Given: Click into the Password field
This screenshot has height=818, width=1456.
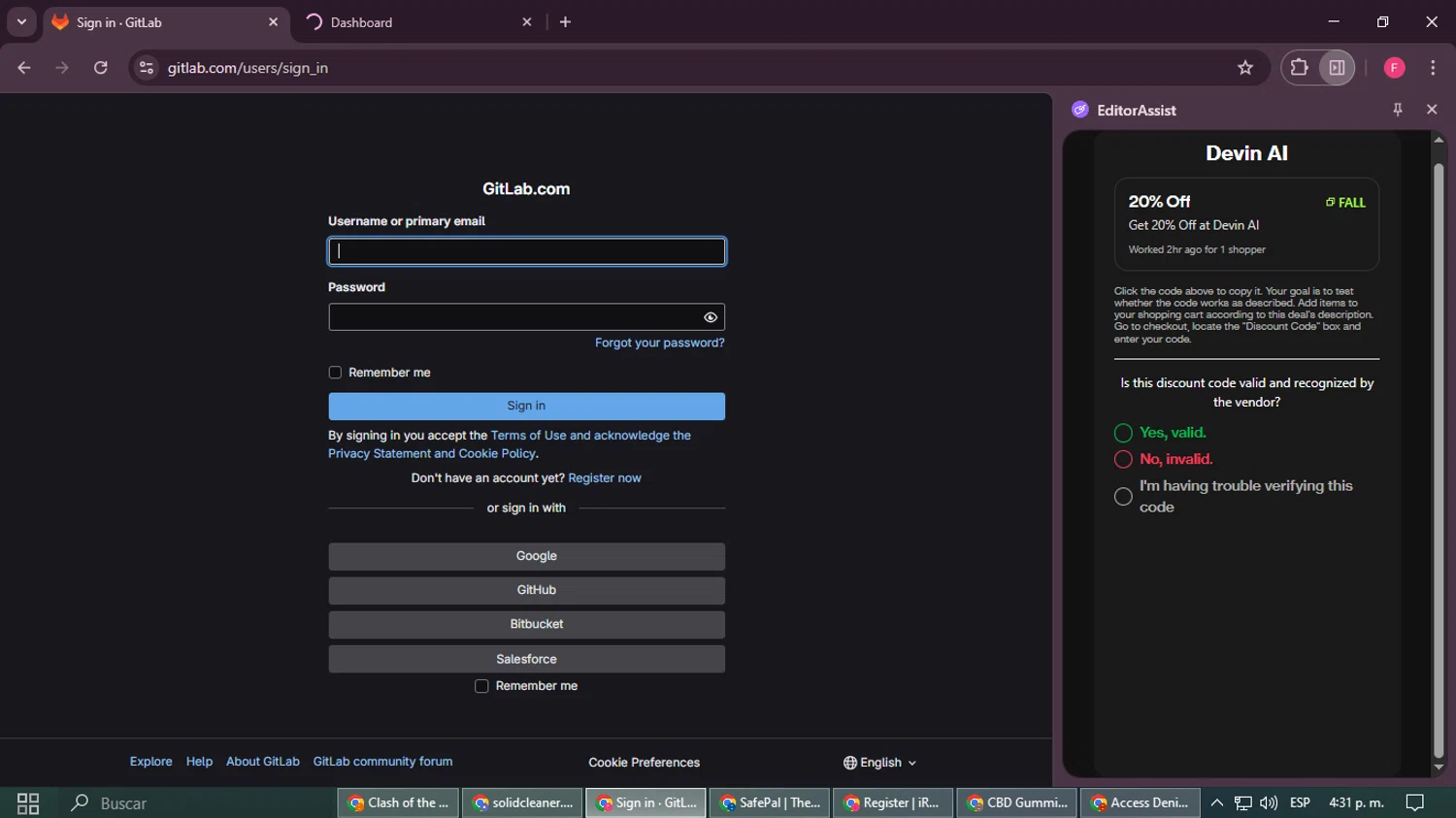Looking at the screenshot, I should [526, 317].
